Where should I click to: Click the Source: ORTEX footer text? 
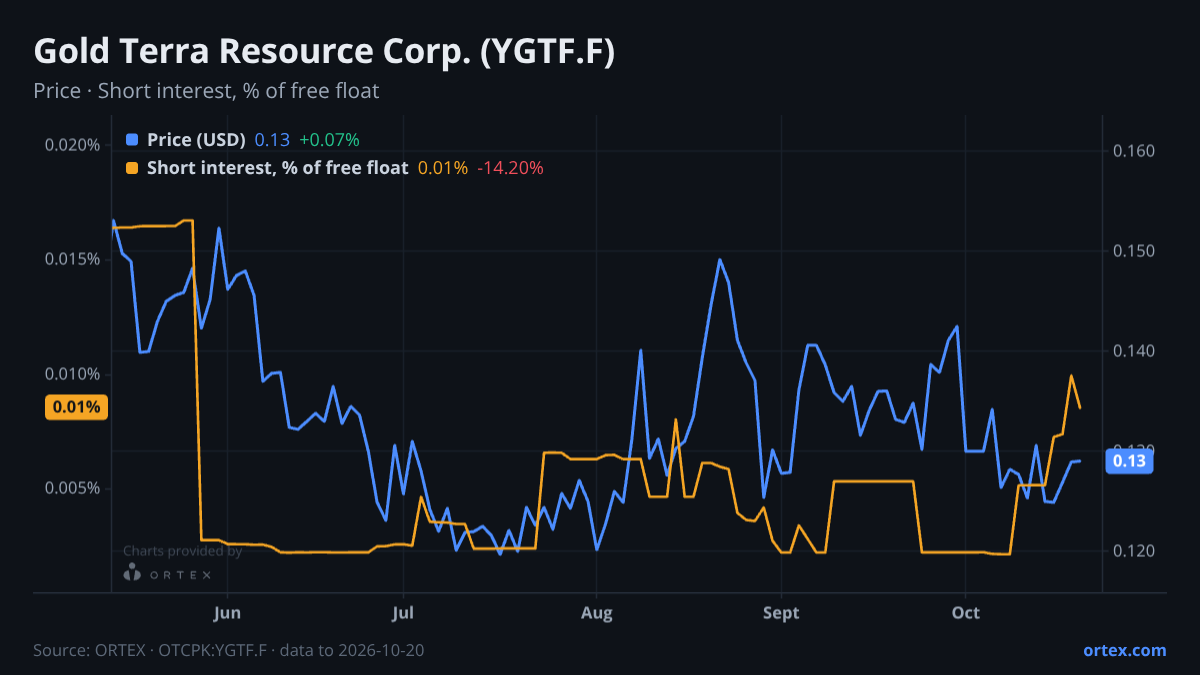click(229, 650)
